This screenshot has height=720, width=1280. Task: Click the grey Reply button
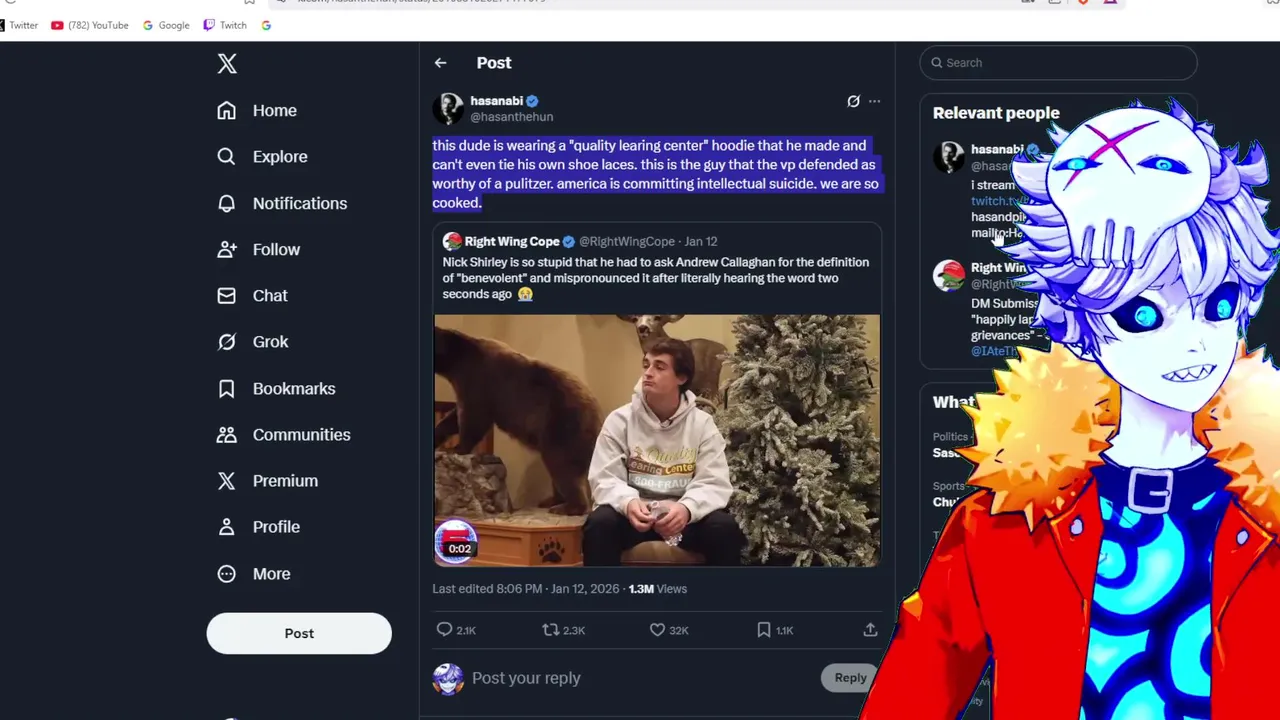tap(850, 678)
